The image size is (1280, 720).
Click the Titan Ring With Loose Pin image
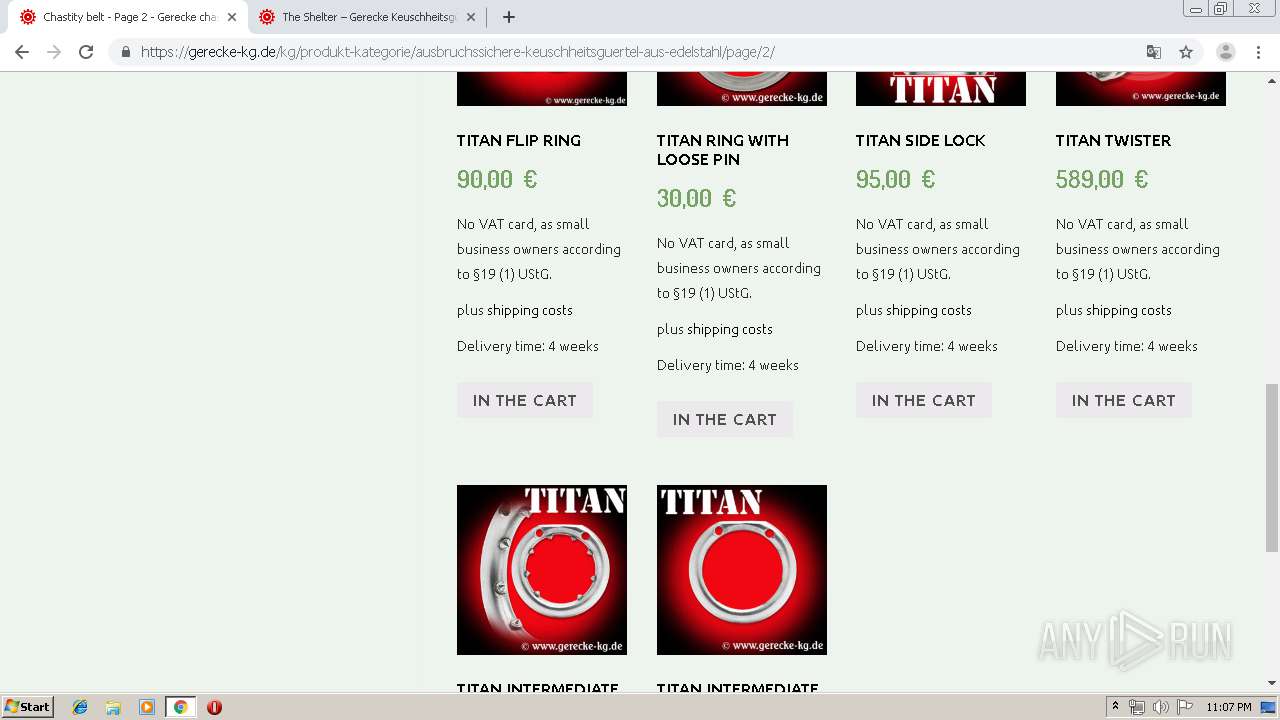click(742, 89)
